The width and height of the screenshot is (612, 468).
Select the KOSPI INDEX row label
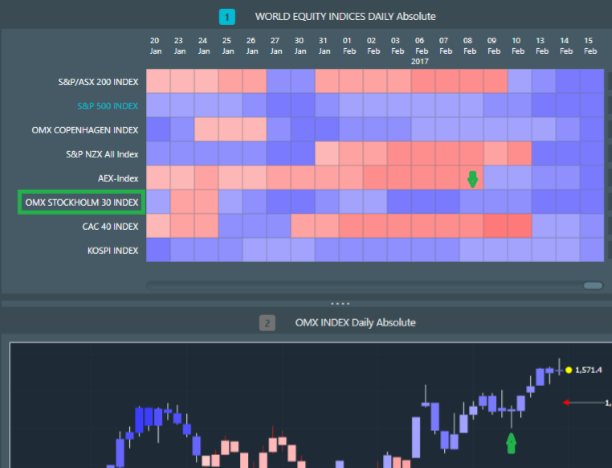[112, 251]
